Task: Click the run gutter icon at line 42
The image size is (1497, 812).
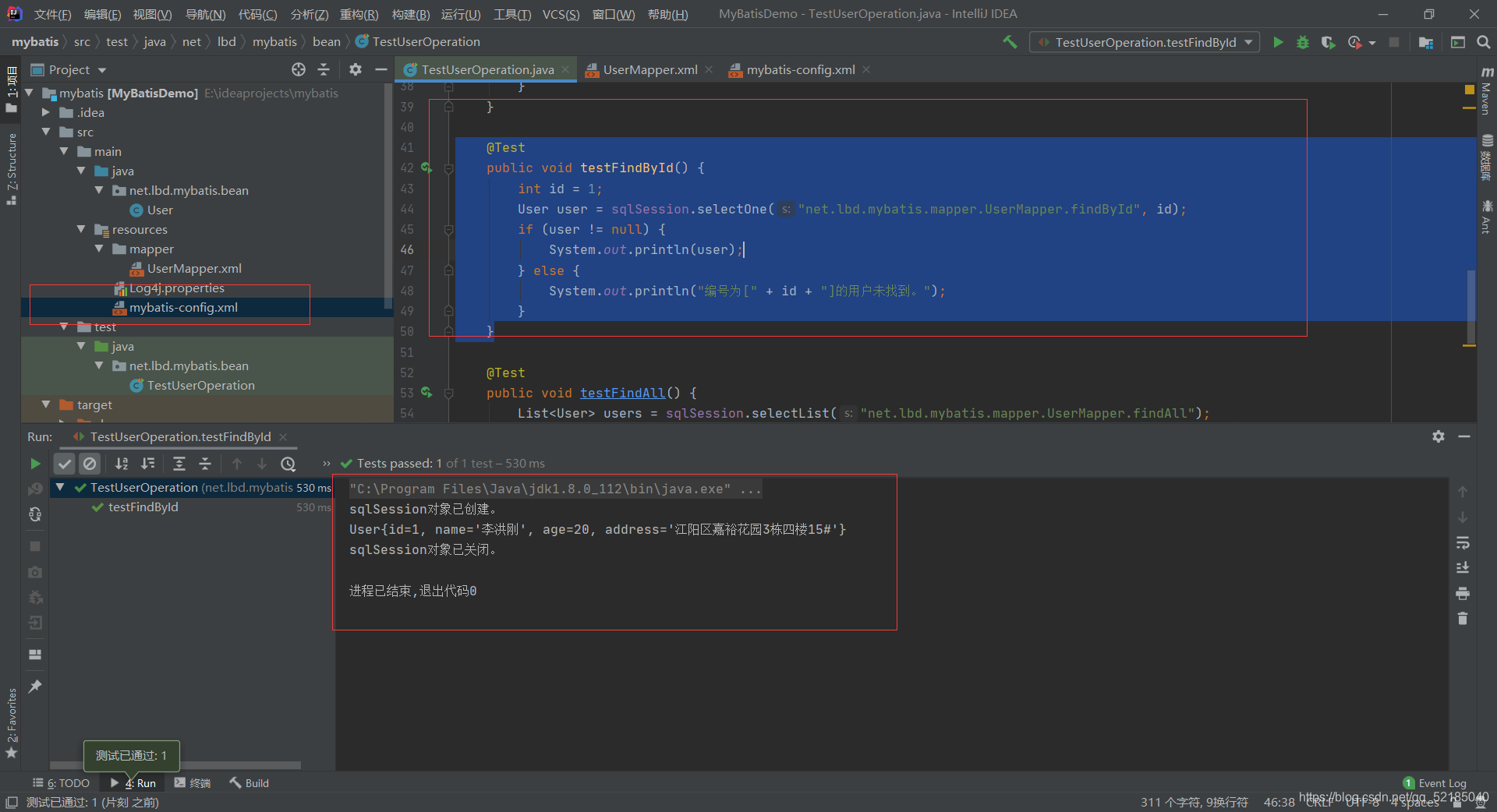Action: tap(426, 168)
